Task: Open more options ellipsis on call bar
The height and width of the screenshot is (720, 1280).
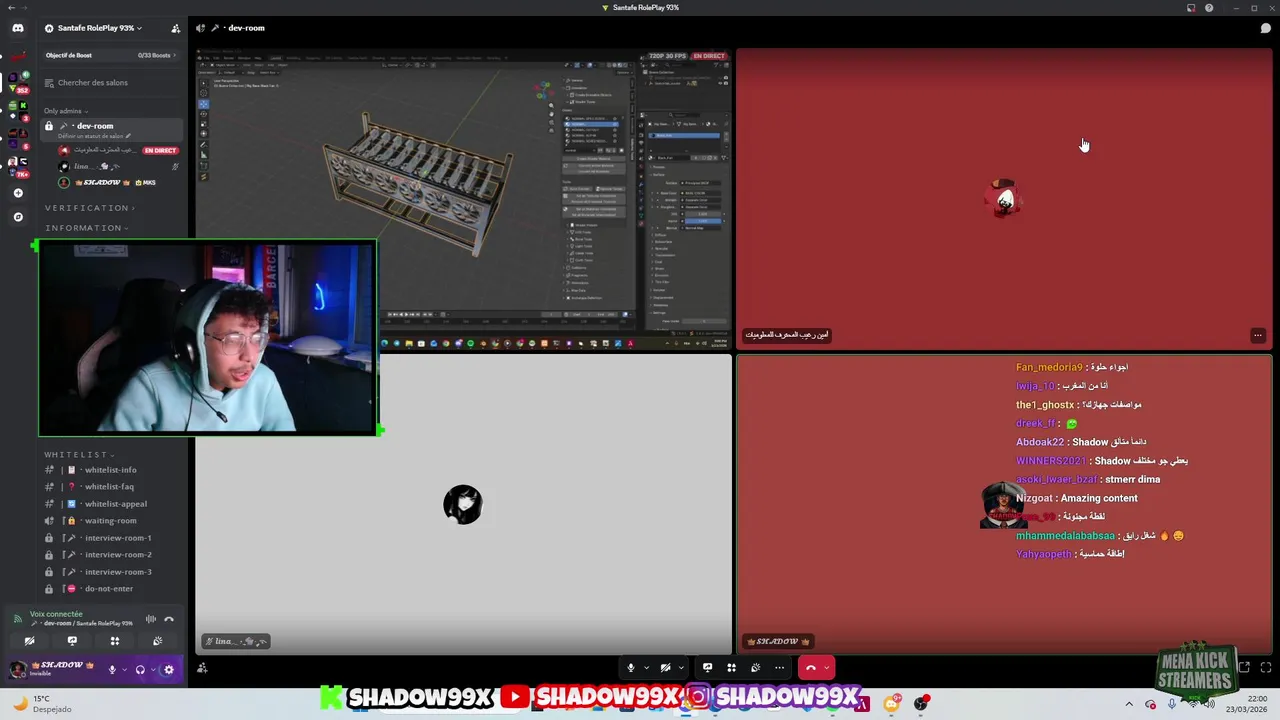Action: click(779, 667)
